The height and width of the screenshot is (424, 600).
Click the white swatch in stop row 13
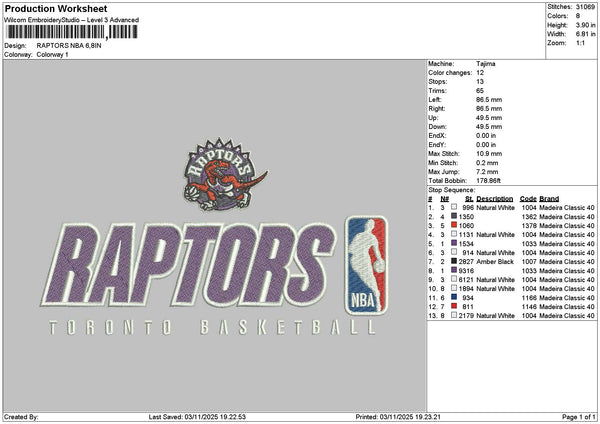pos(454,315)
